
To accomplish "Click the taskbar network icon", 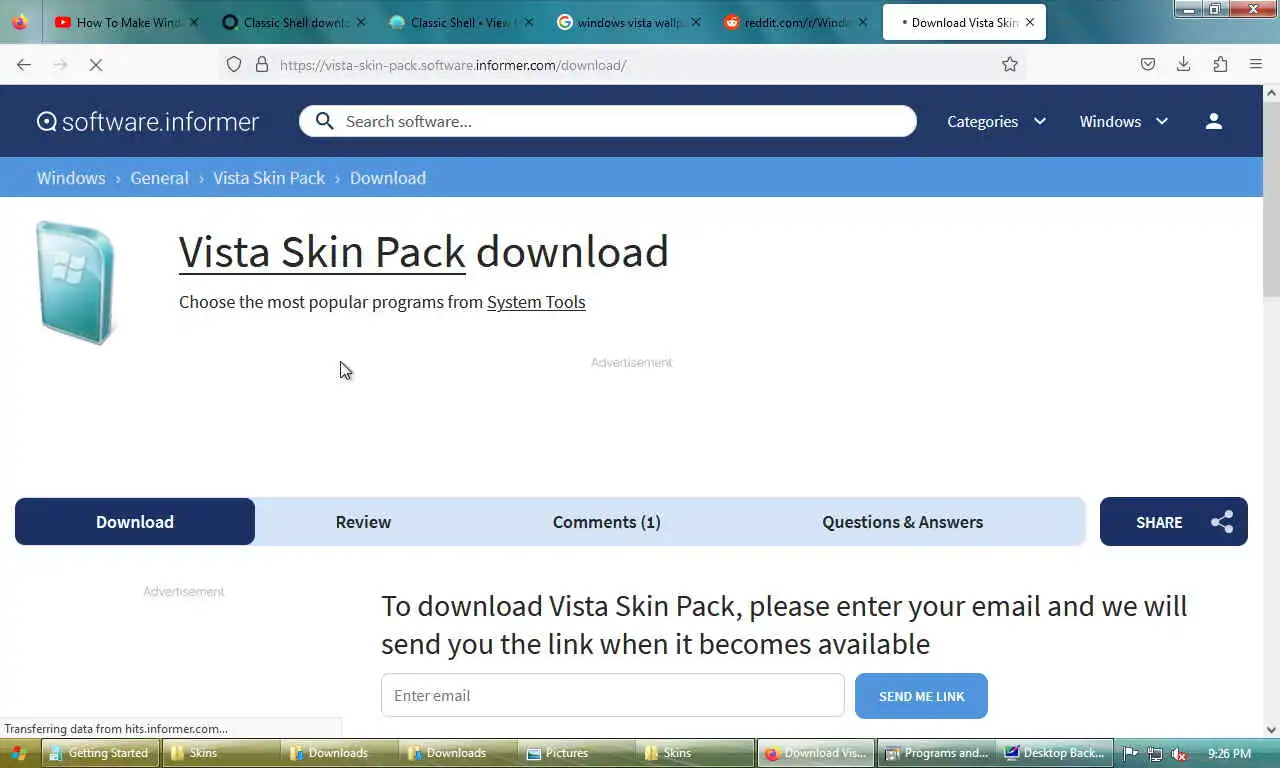I will pyautogui.click(x=1155, y=754).
